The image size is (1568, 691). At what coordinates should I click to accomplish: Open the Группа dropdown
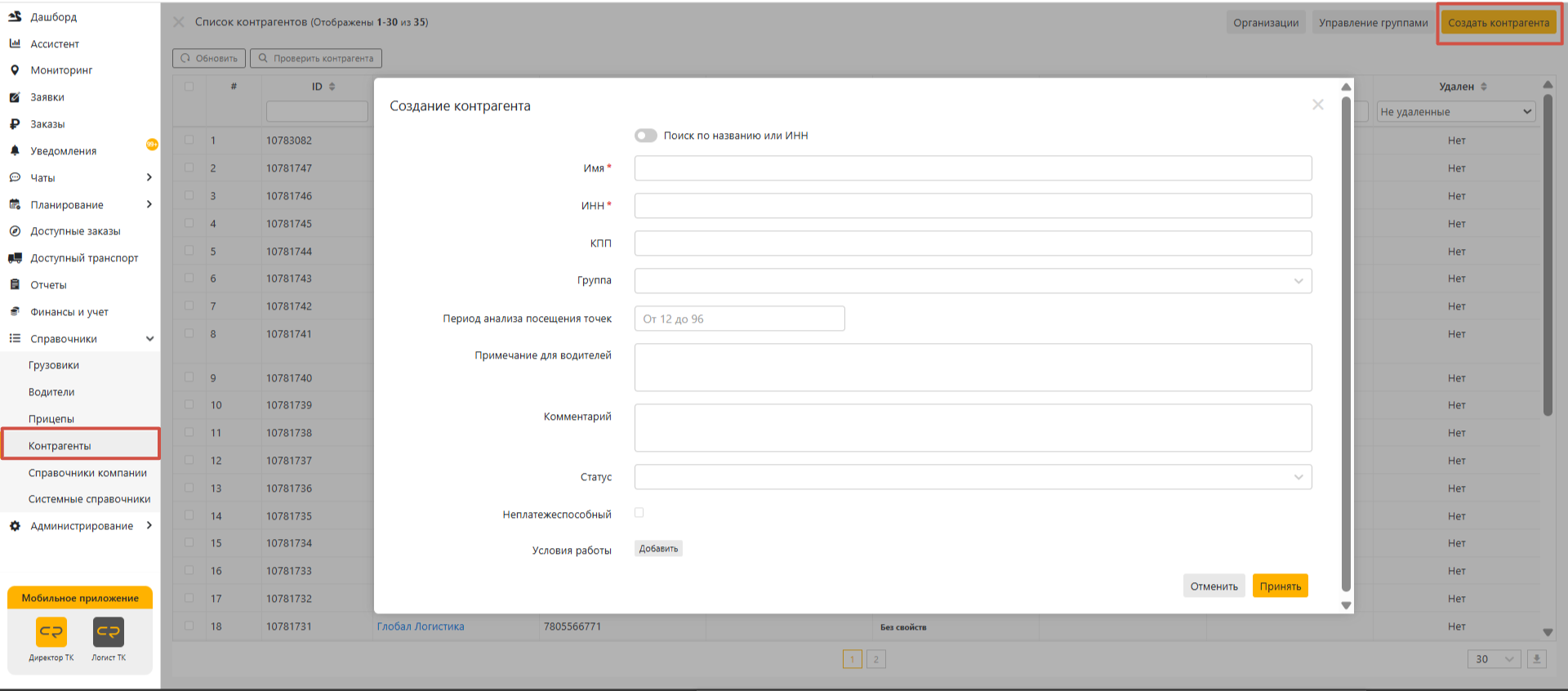pyautogui.click(x=973, y=281)
